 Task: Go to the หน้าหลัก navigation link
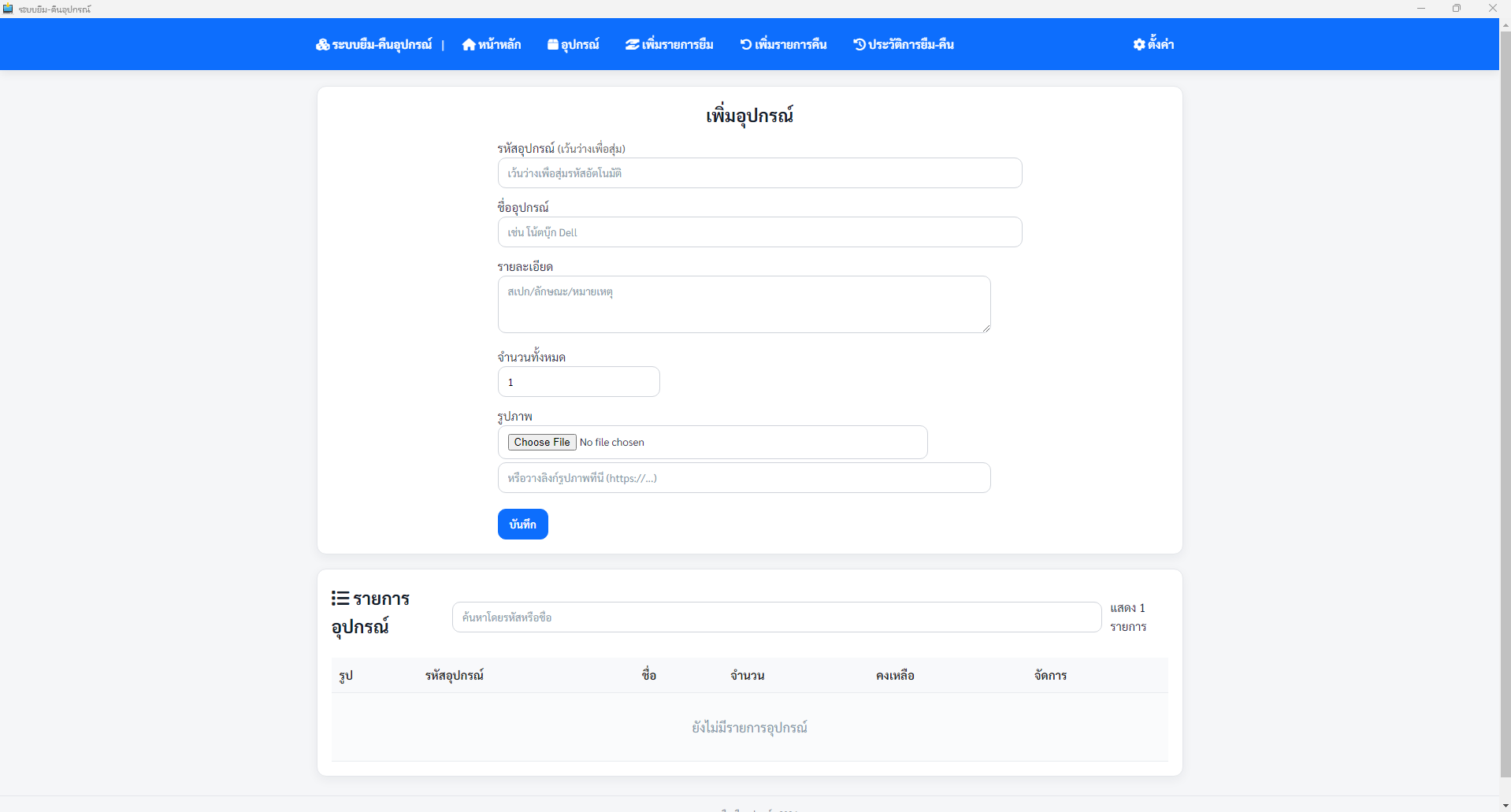499,45
